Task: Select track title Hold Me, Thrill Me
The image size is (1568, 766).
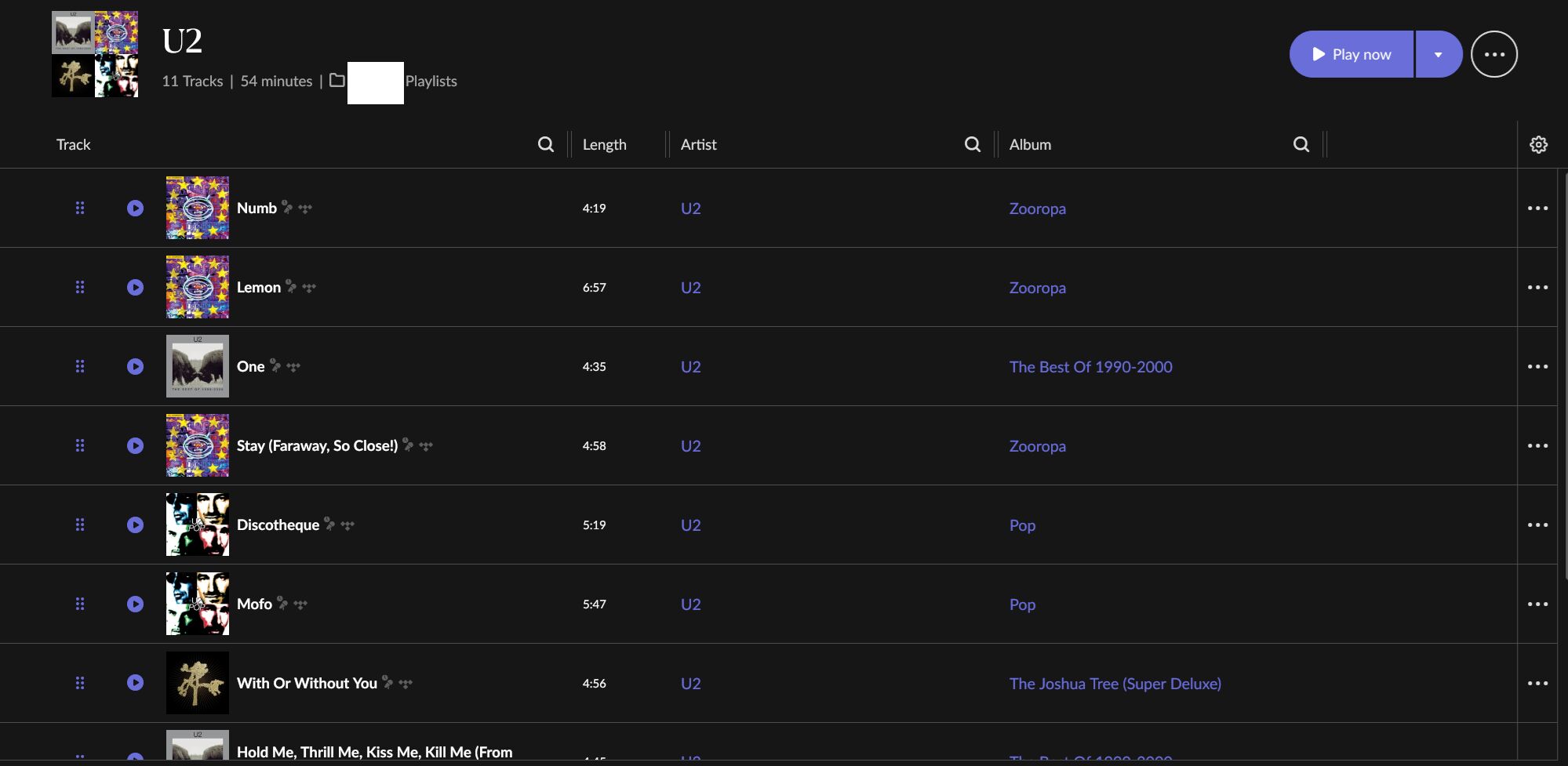Action: [374, 752]
